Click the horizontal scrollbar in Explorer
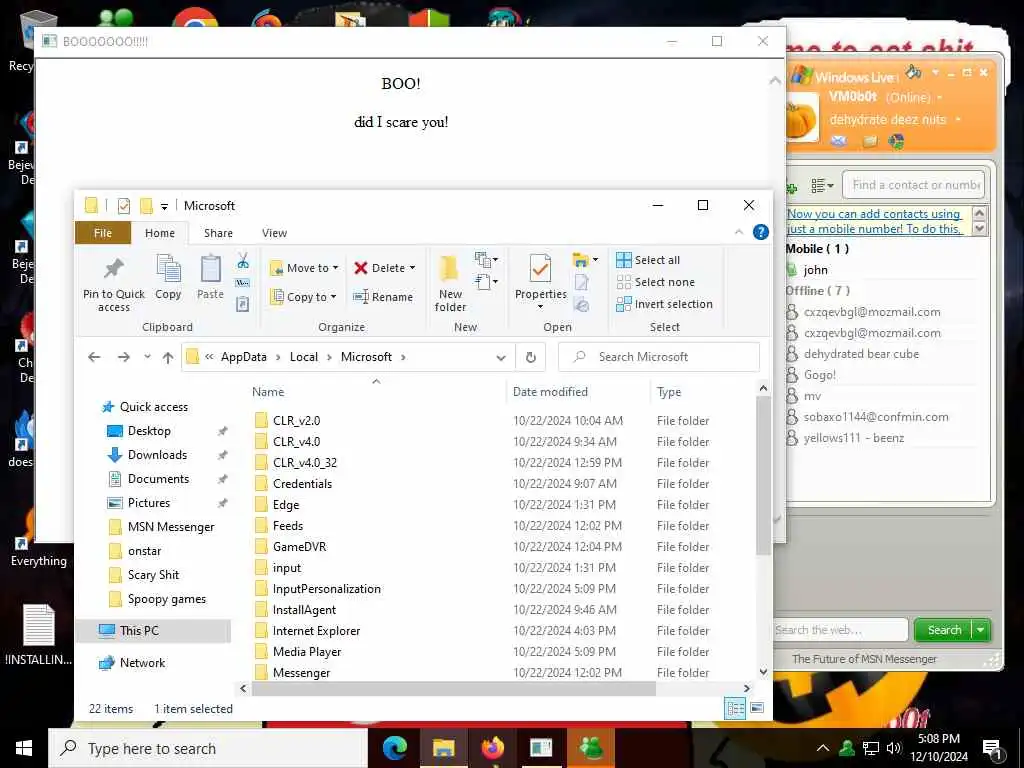Viewport: 1024px width, 768px height. (x=453, y=688)
